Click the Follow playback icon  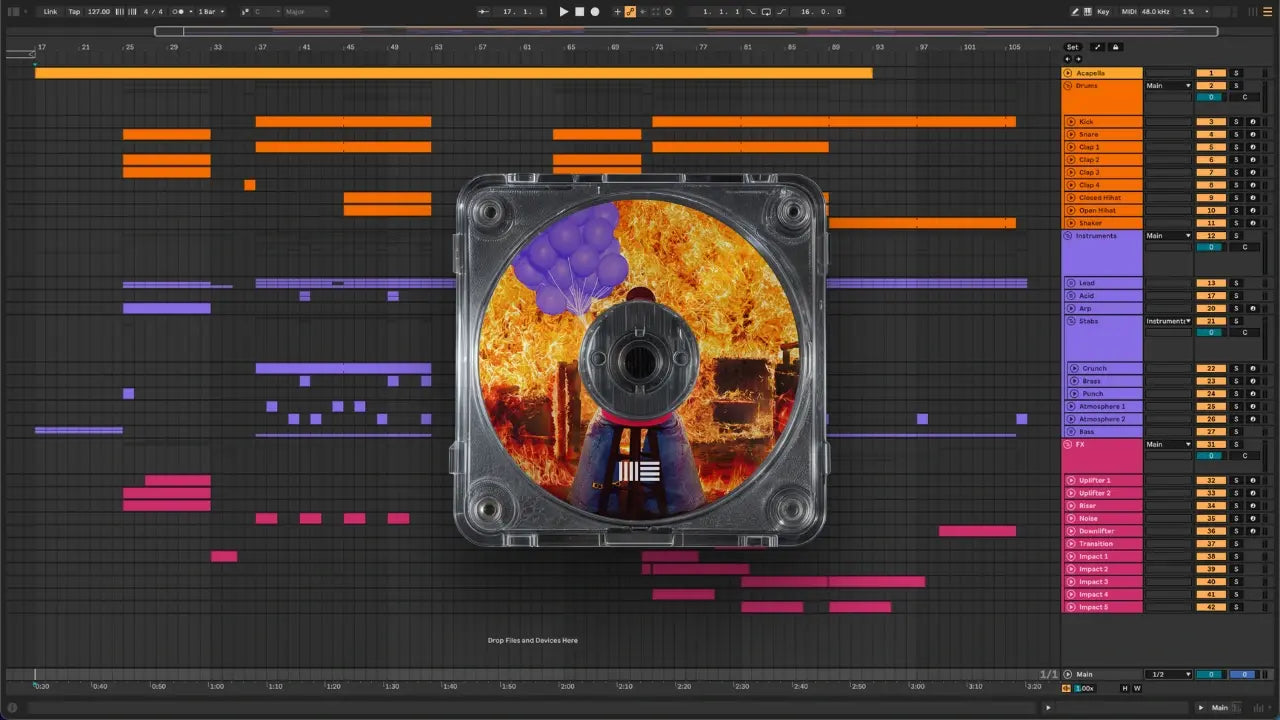pyautogui.click(x=484, y=12)
